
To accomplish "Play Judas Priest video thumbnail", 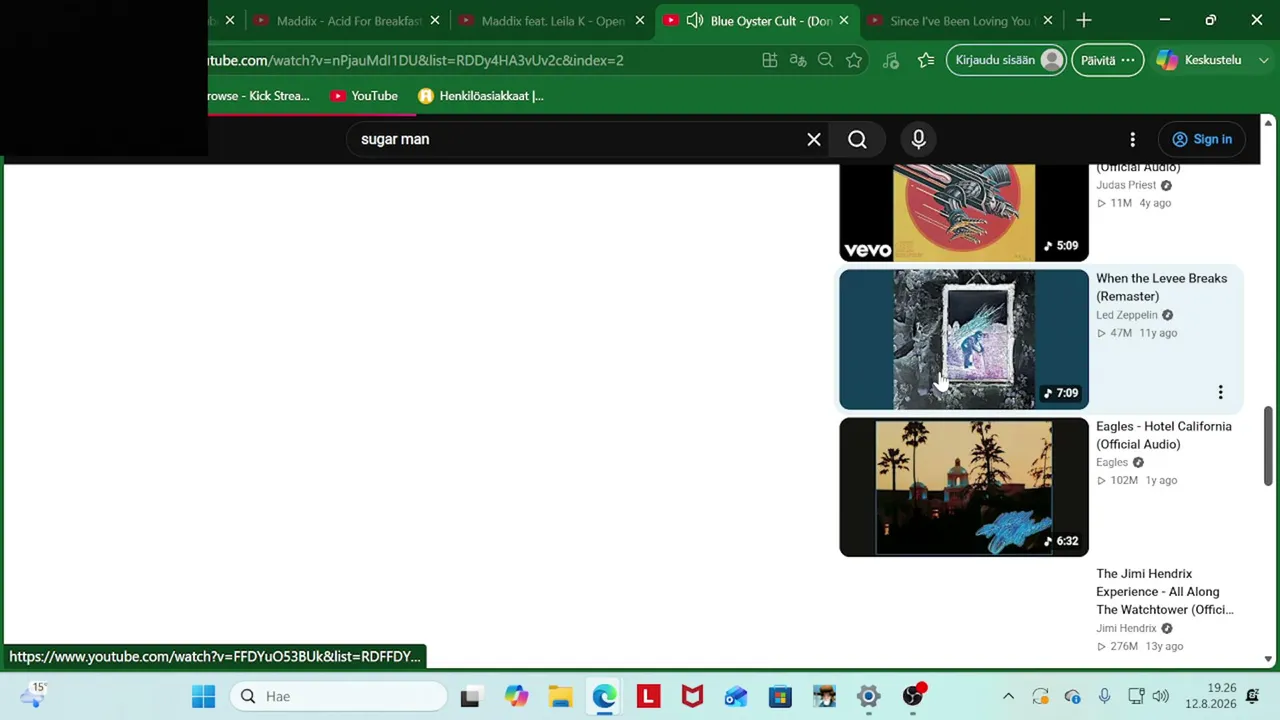I will click(964, 213).
